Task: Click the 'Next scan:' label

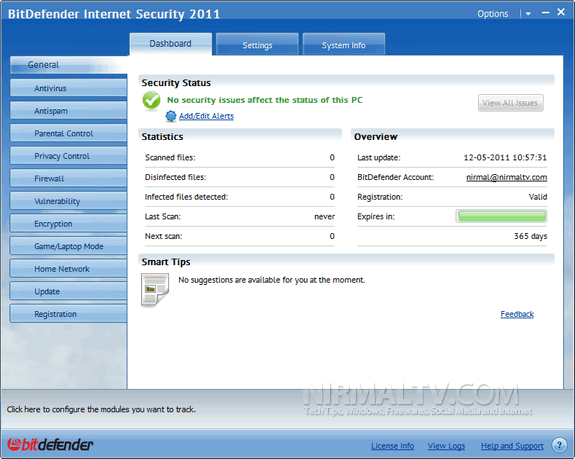Action: (x=164, y=236)
